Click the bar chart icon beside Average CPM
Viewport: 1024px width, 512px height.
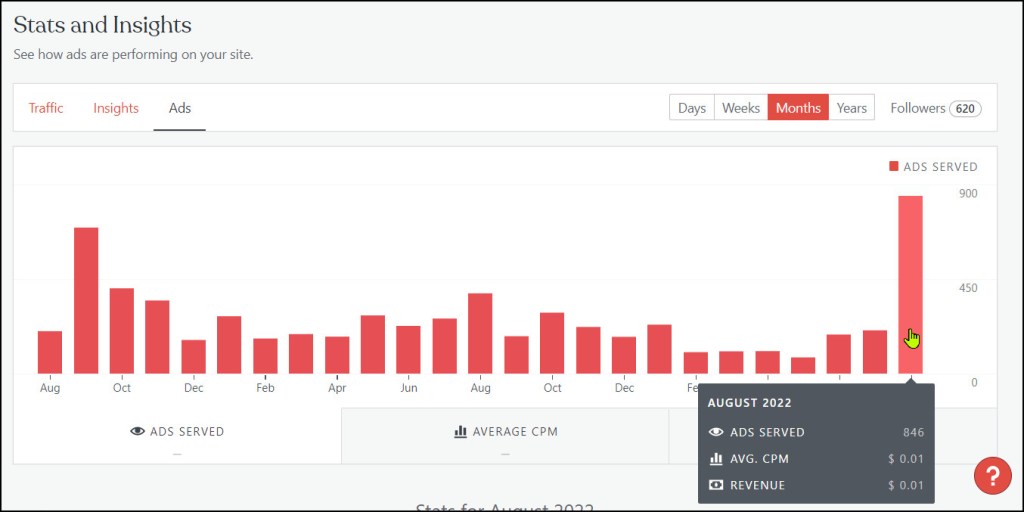click(x=460, y=432)
